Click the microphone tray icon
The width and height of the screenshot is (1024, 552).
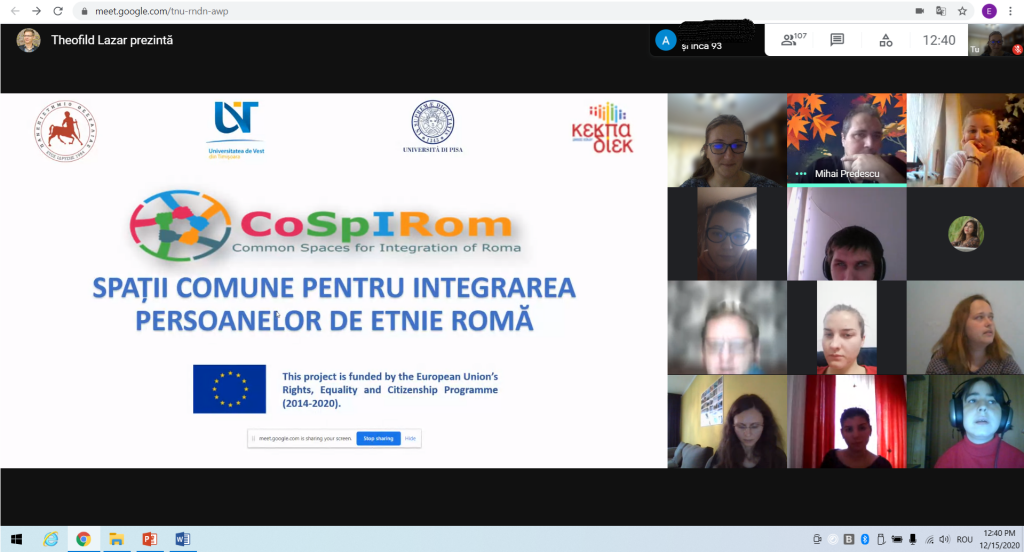point(912,539)
